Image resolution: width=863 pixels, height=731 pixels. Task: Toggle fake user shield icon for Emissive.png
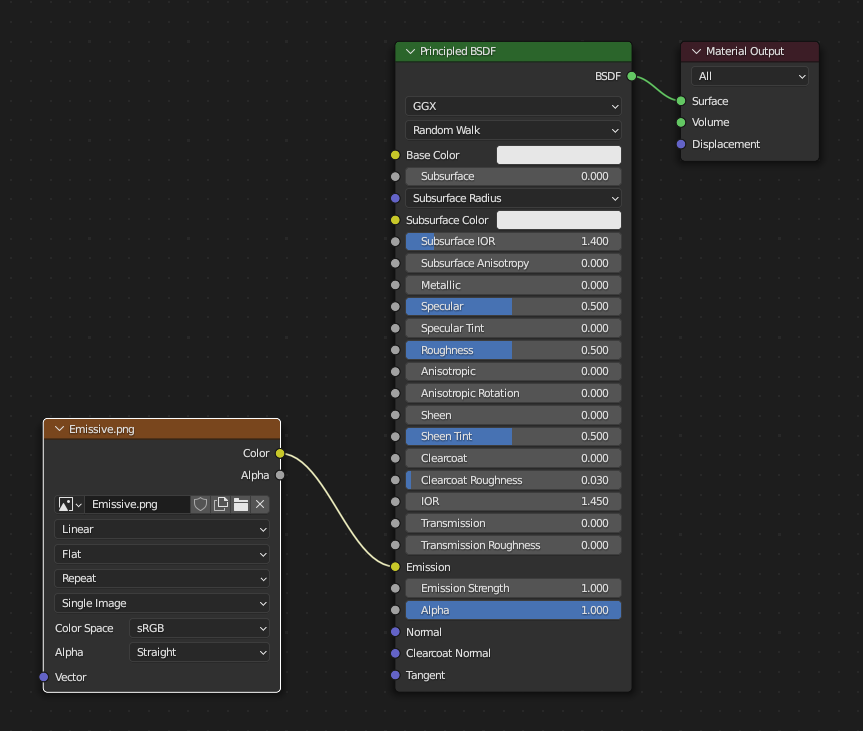[x=200, y=504]
